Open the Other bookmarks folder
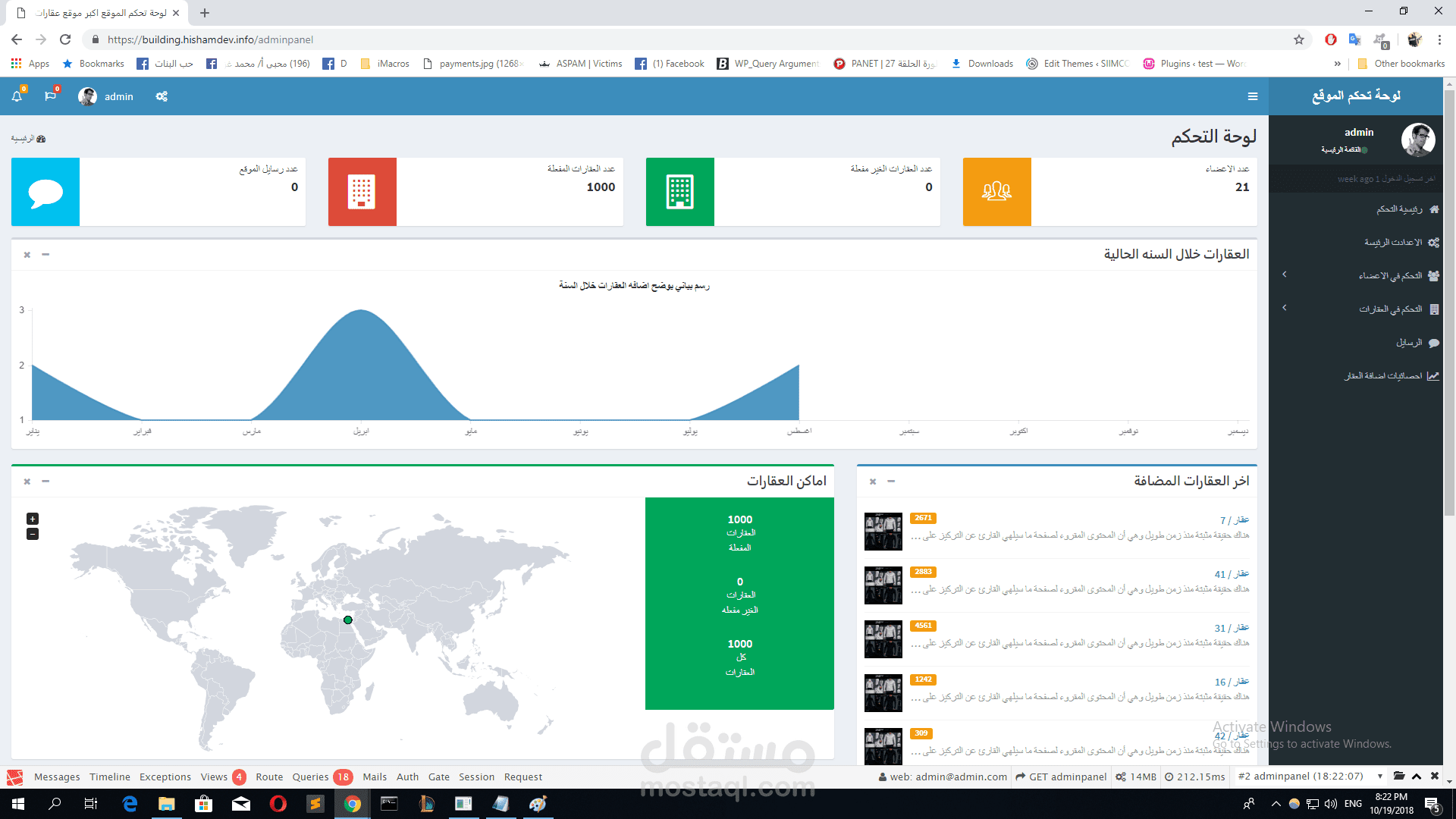 1401,64
